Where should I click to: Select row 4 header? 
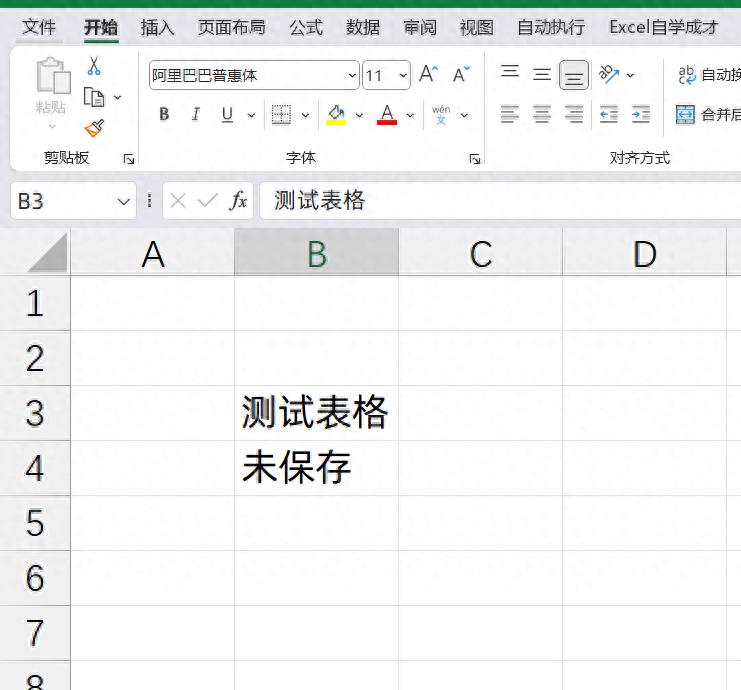tap(35, 468)
